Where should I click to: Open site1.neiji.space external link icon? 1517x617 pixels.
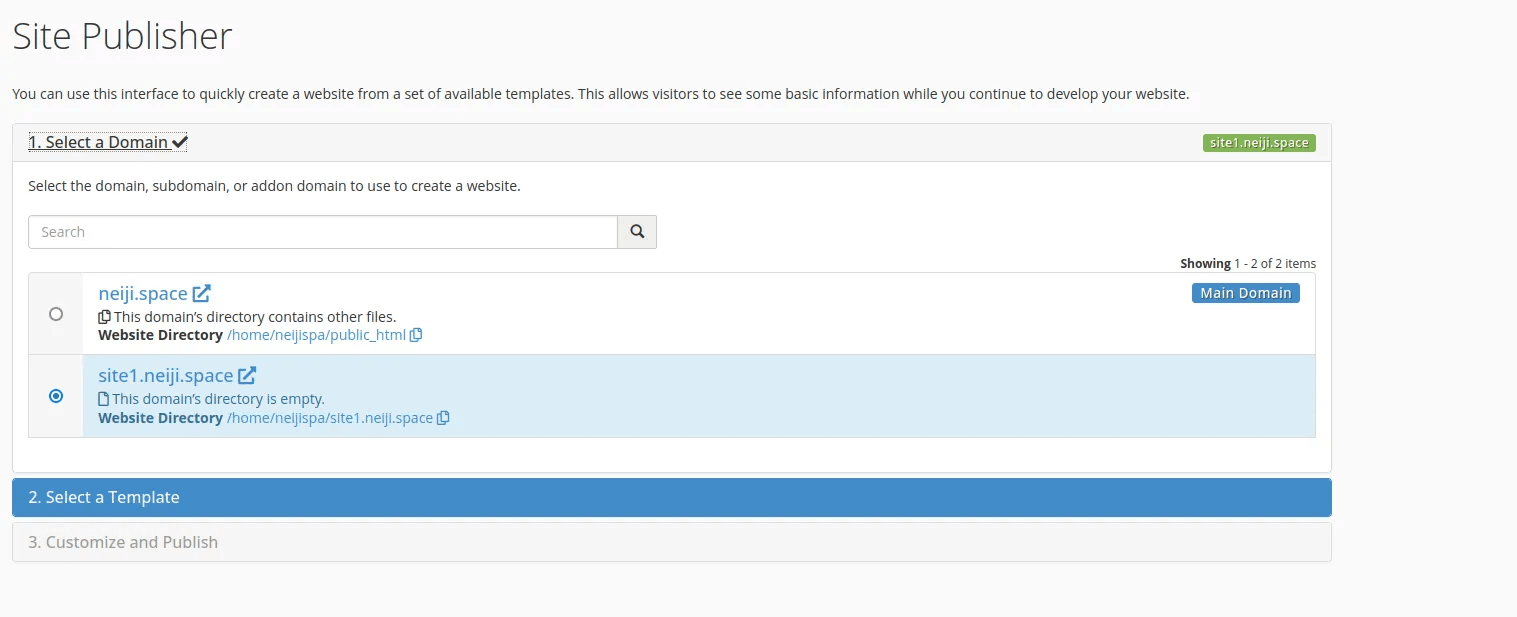(247, 376)
